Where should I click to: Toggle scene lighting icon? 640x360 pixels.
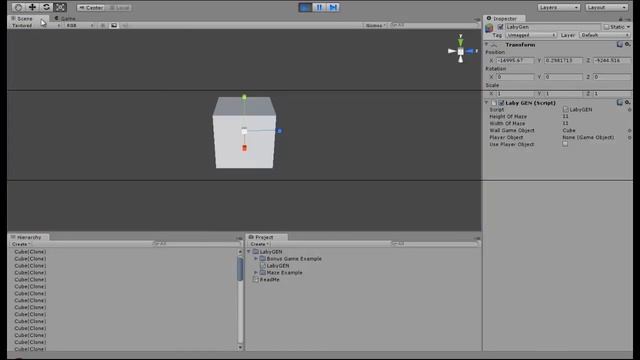click(x=103, y=25)
